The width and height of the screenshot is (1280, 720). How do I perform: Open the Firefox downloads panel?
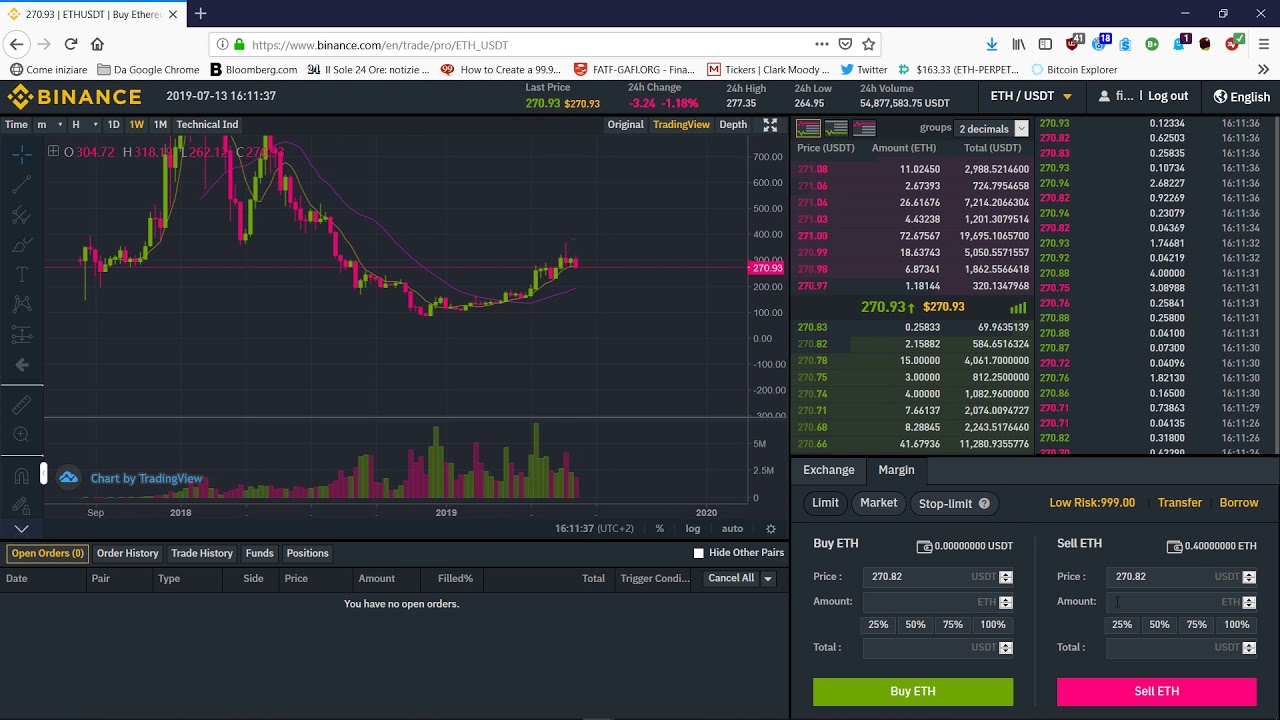(x=992, y=44)
